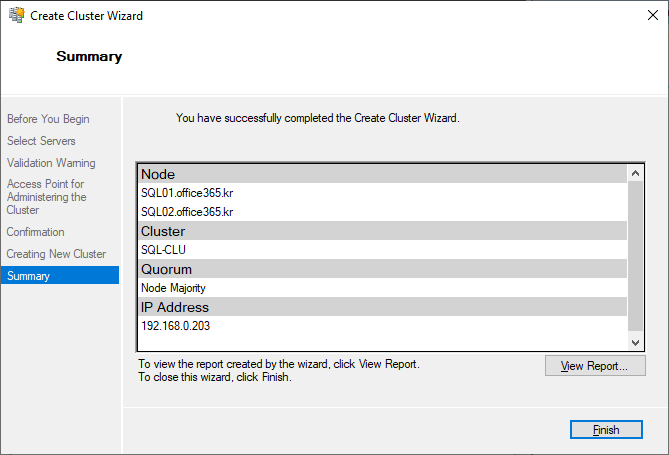Click the summary list scroll up arrow
669x455 pixels.
pyautogui.click(x=635, y=173)
